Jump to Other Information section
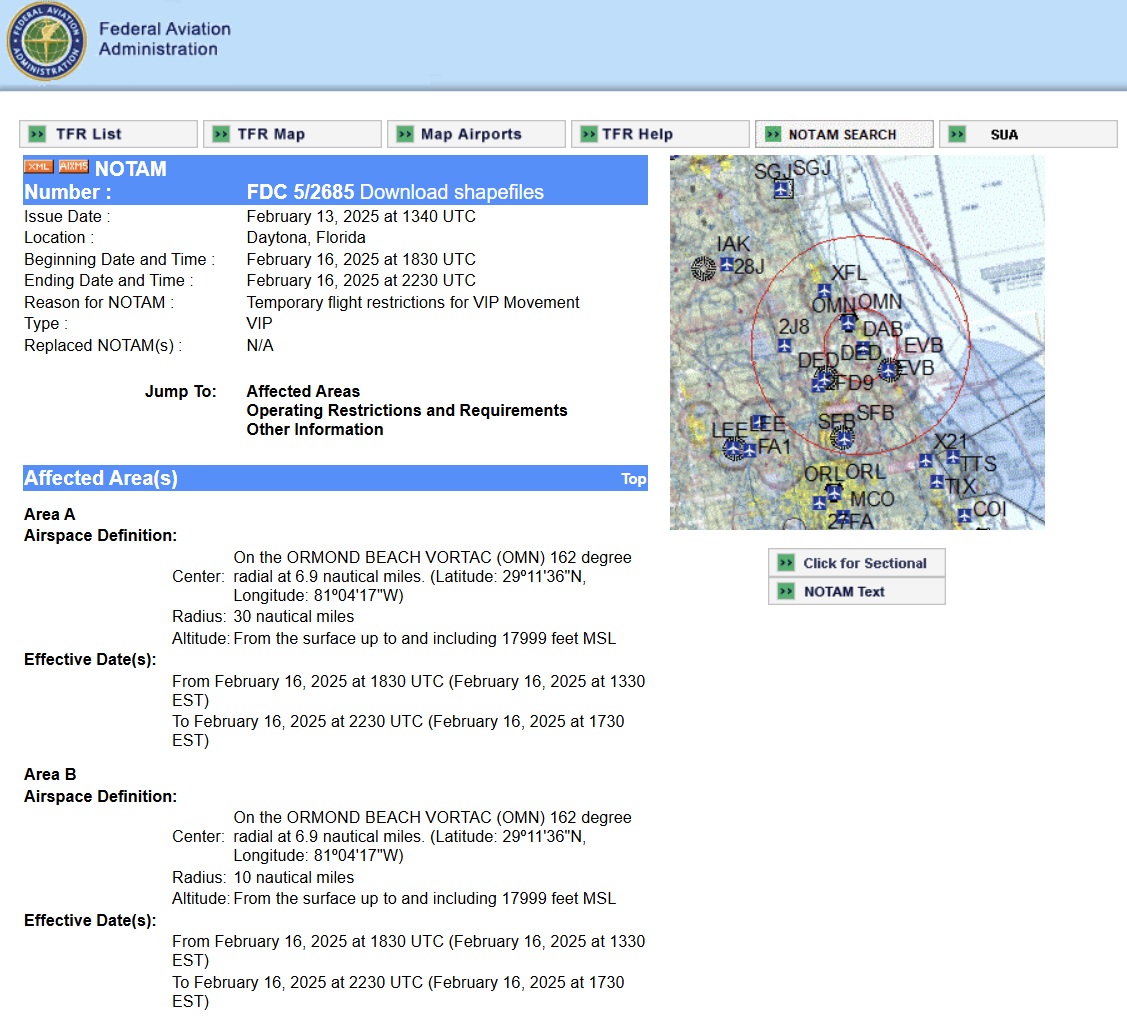Image resolution: width=1127 pixels, height=1016 pixels. coord(314,429)
